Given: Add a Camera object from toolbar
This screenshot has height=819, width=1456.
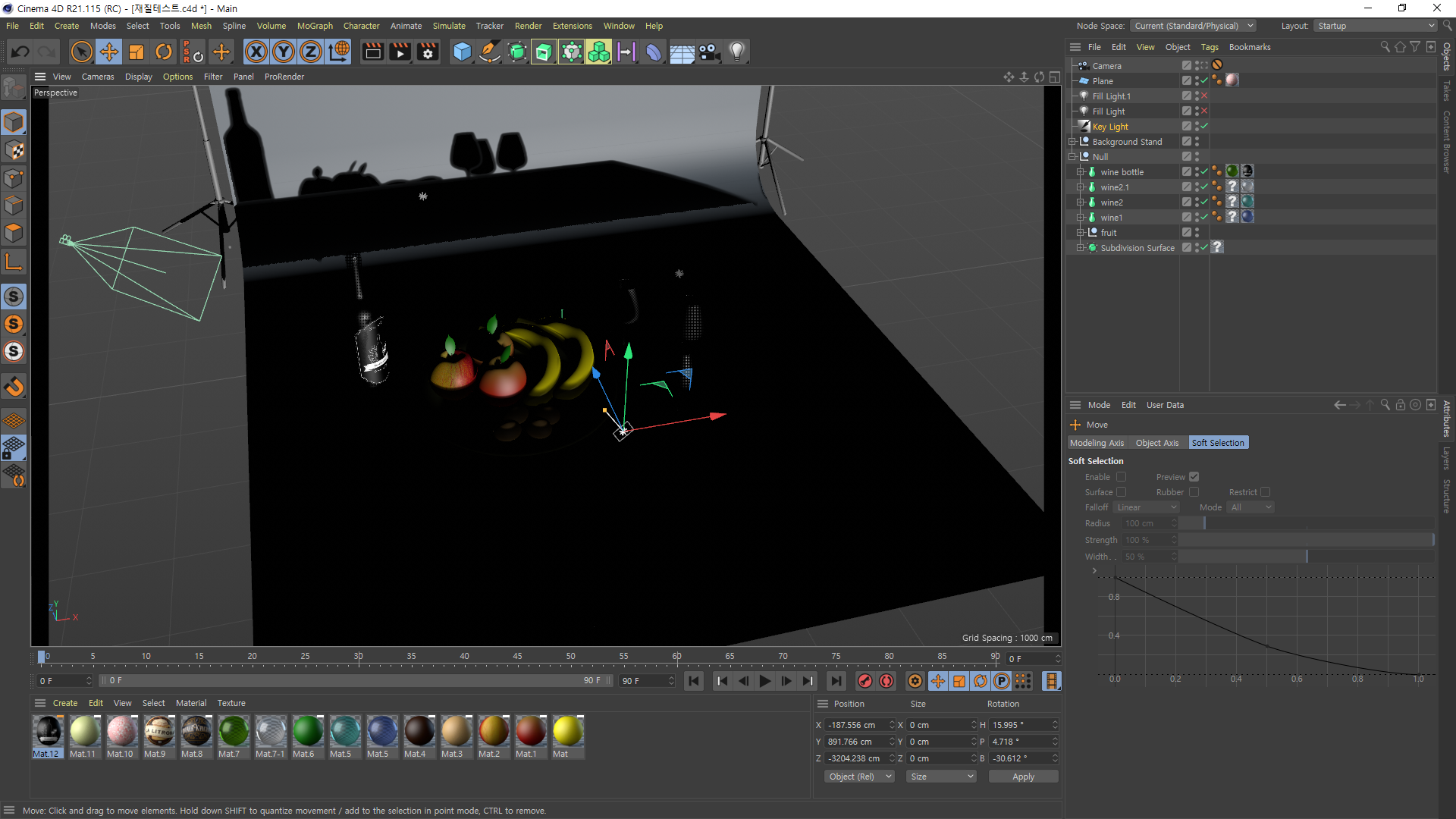Looking at the screenshot, I should (709, 52).
